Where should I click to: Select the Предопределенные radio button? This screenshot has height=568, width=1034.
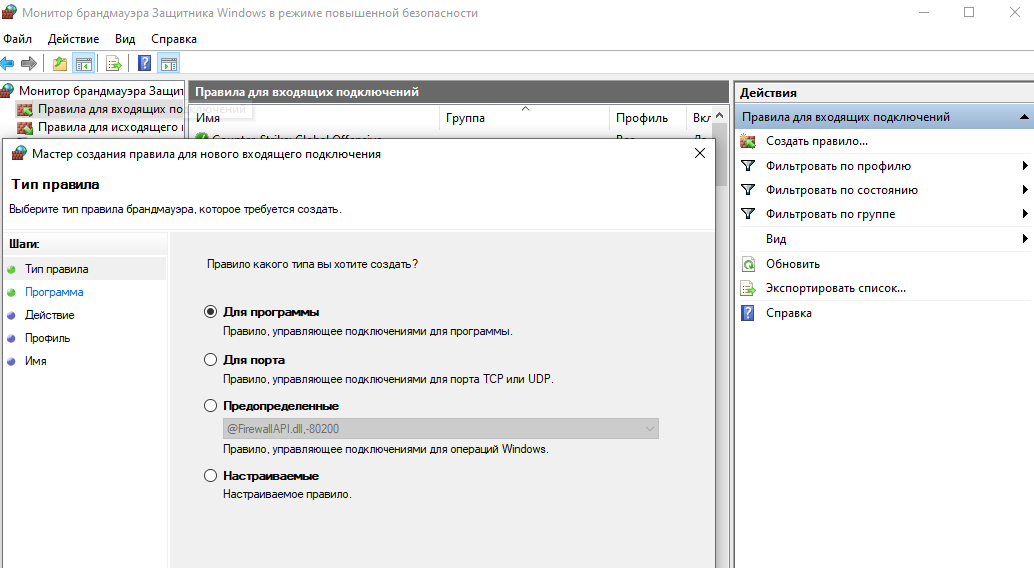tap(210, 406)
